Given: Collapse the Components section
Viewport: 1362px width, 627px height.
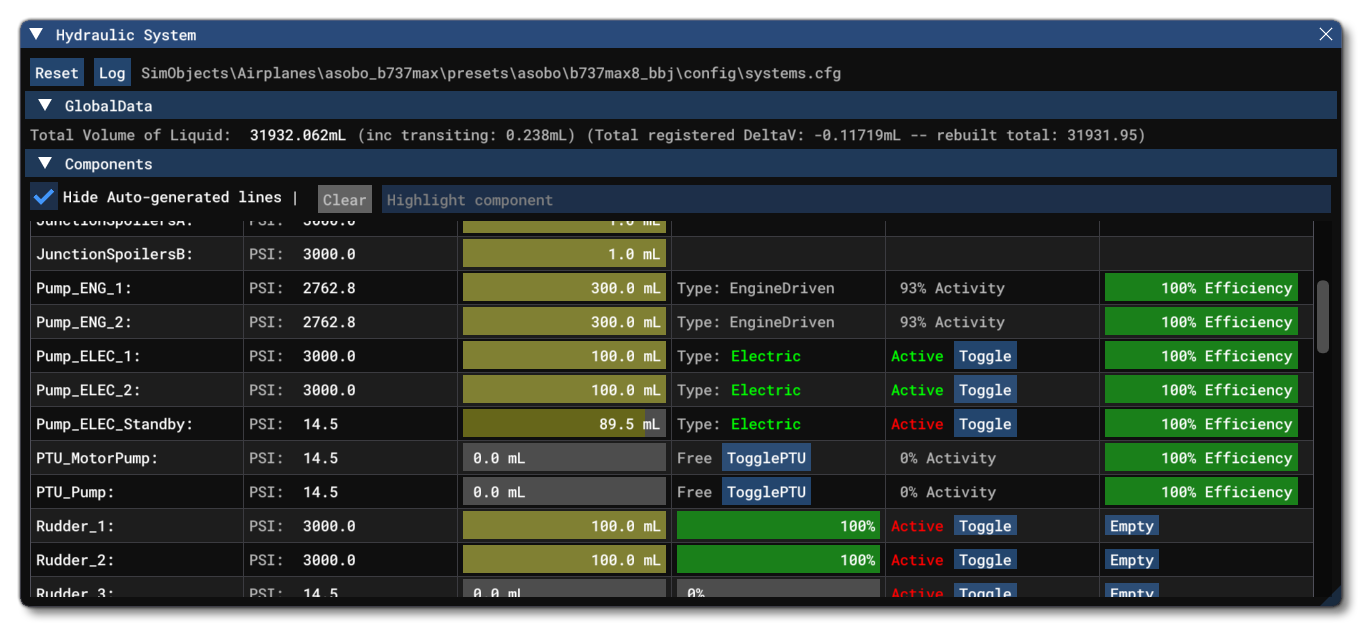Looking at the screenshot, I should [x=44, y=164].
